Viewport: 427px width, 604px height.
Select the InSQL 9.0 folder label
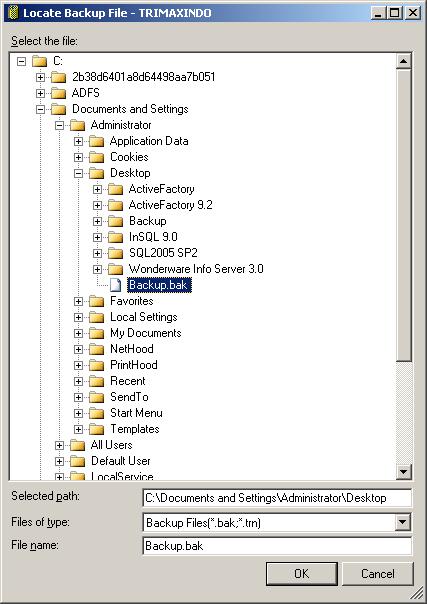[153, 237]
